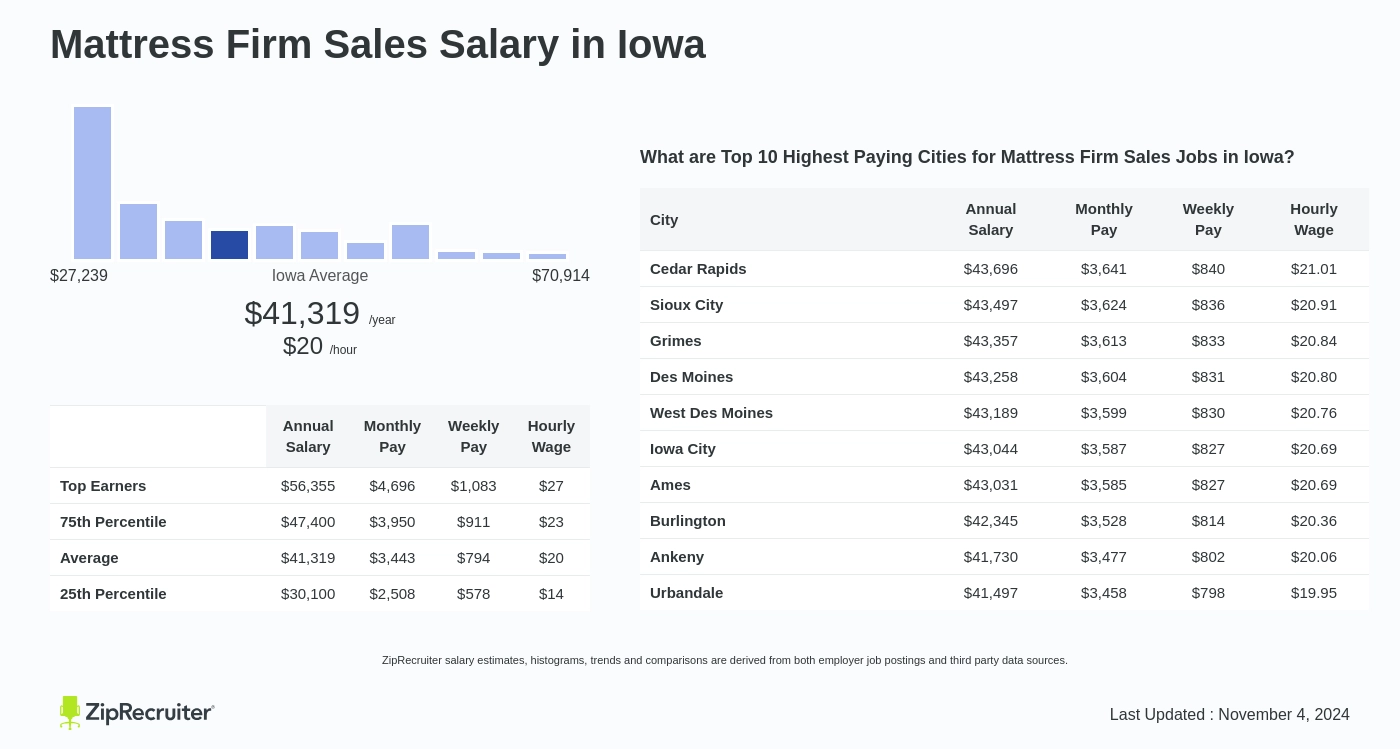Click the Top Earners row label
The image size is (1400, 749).
pos(103,486)
